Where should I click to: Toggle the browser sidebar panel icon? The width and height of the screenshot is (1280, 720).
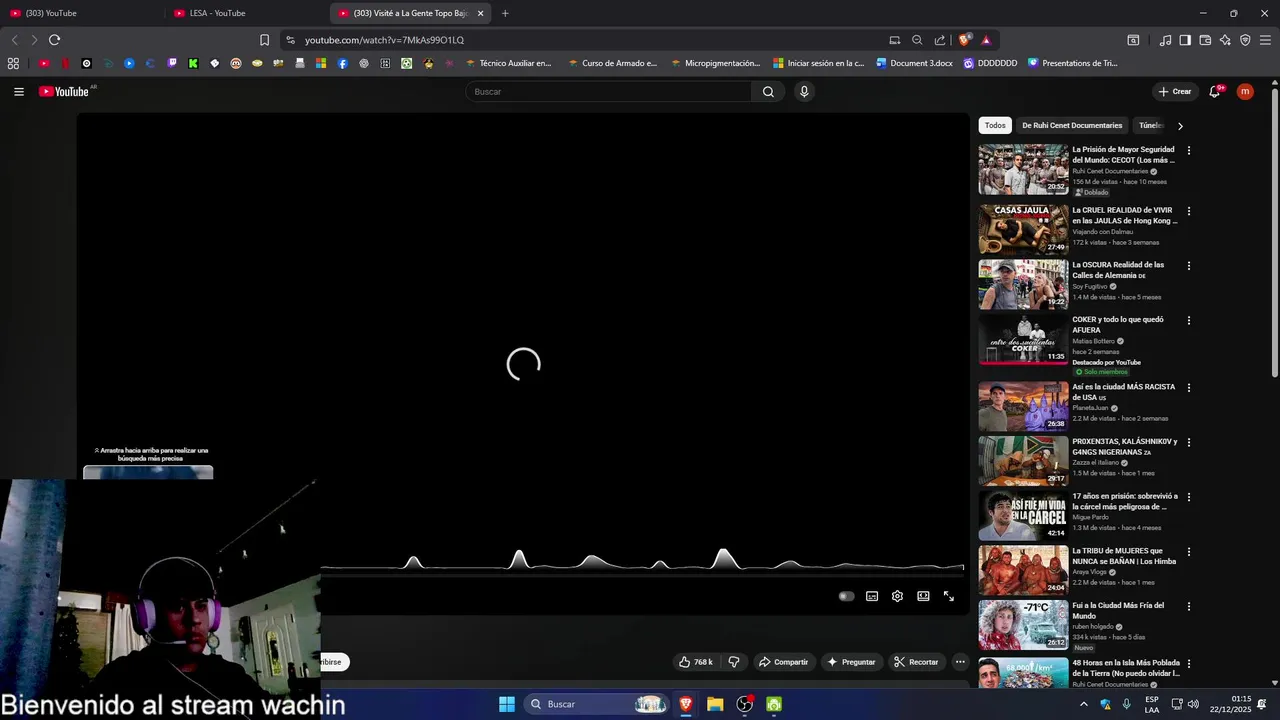click(1185, 40)
